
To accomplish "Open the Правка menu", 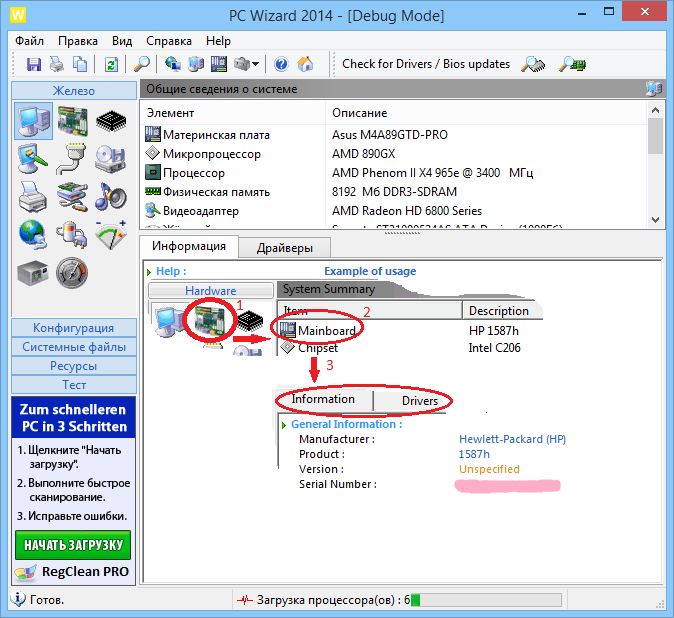I will coord(78,41).
